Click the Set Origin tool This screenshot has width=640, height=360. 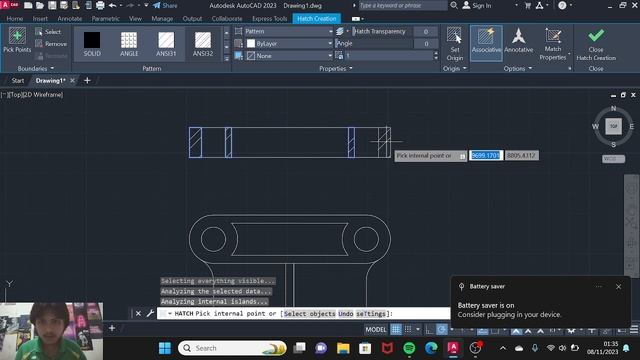click(x=454, y=44)
